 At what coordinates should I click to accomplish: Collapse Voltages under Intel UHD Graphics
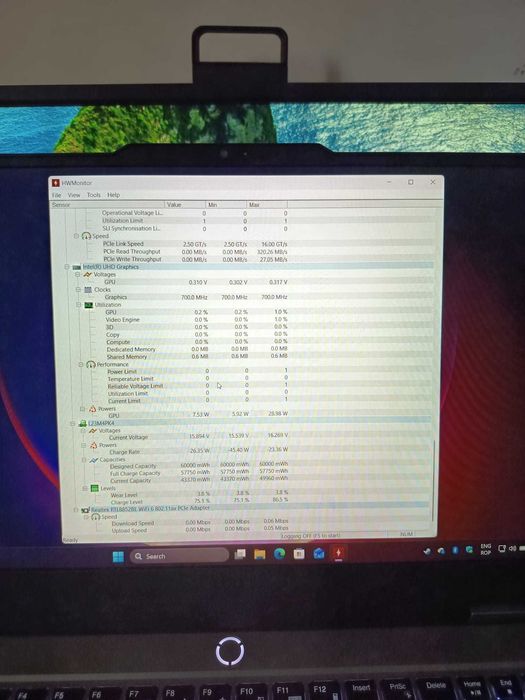coord(78,275)
